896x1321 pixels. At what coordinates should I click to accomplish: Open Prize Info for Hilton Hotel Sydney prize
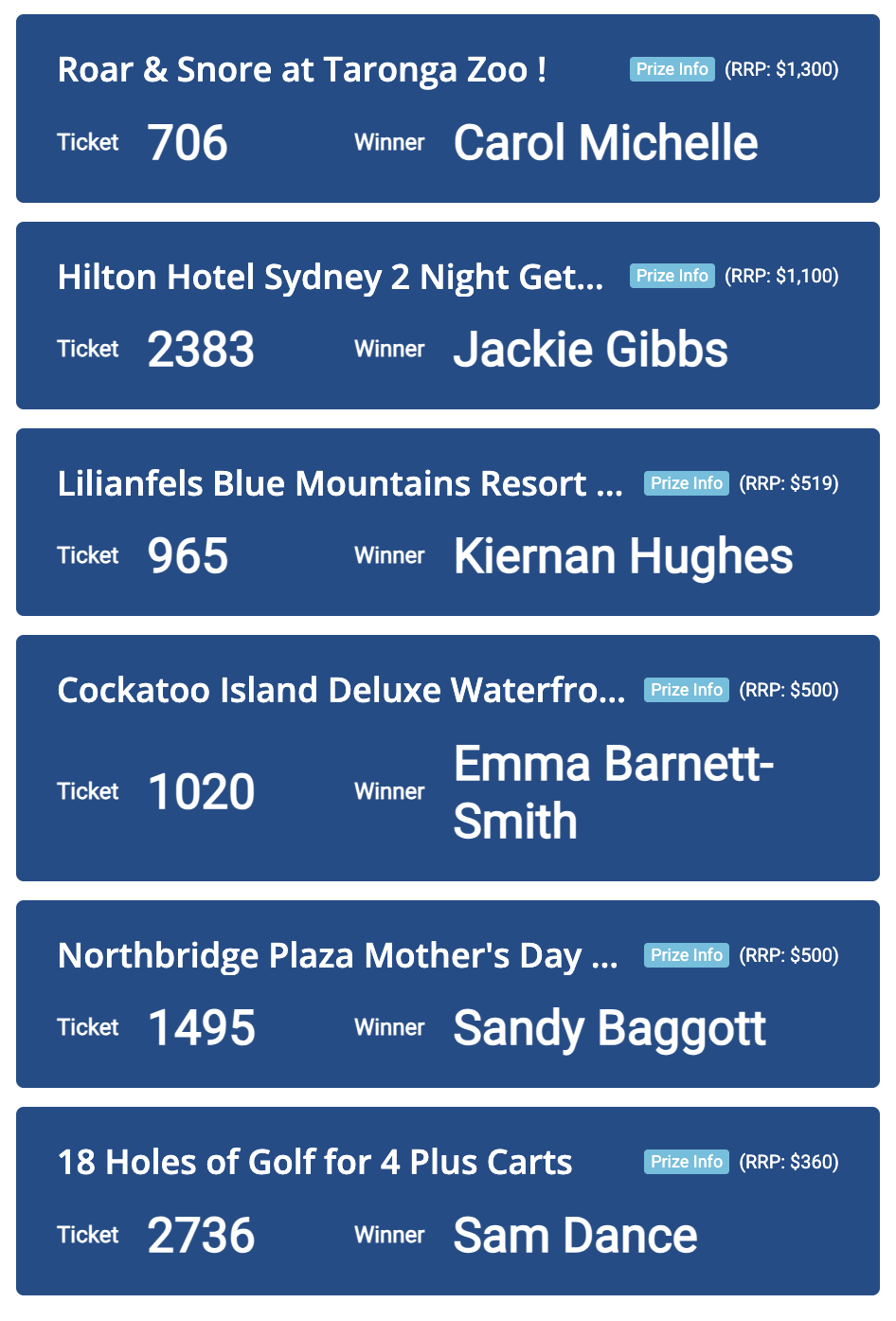672,276
